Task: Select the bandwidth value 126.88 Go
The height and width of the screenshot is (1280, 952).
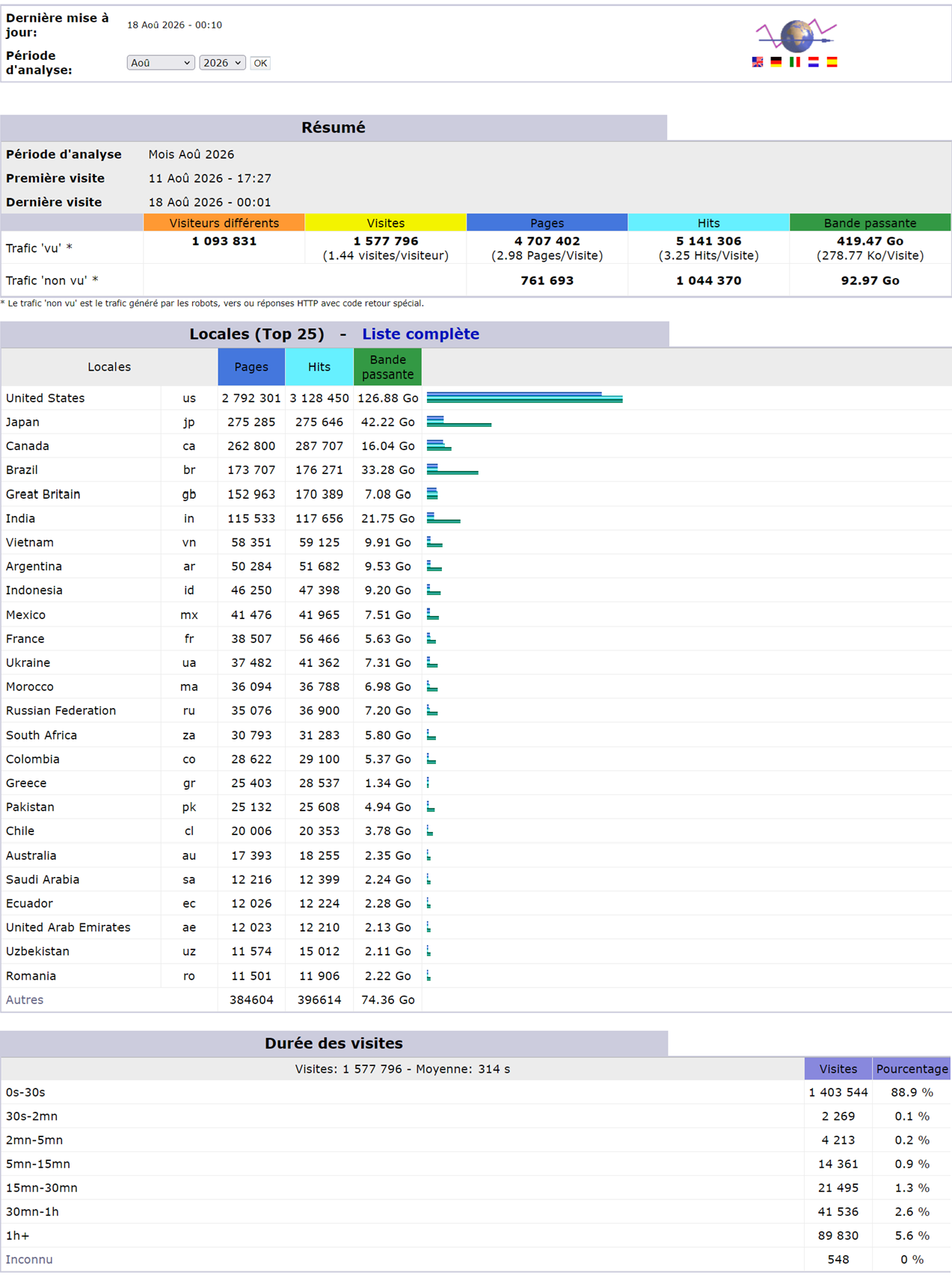Action: 387,398
